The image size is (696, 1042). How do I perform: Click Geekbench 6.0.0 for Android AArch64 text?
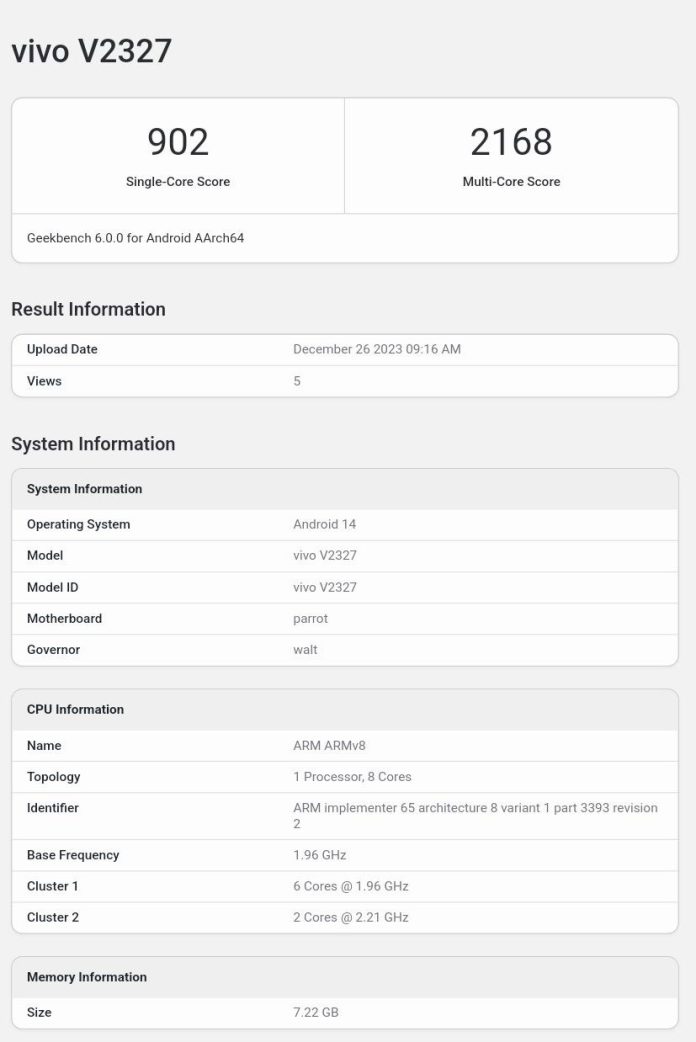(x=136, y=238)
